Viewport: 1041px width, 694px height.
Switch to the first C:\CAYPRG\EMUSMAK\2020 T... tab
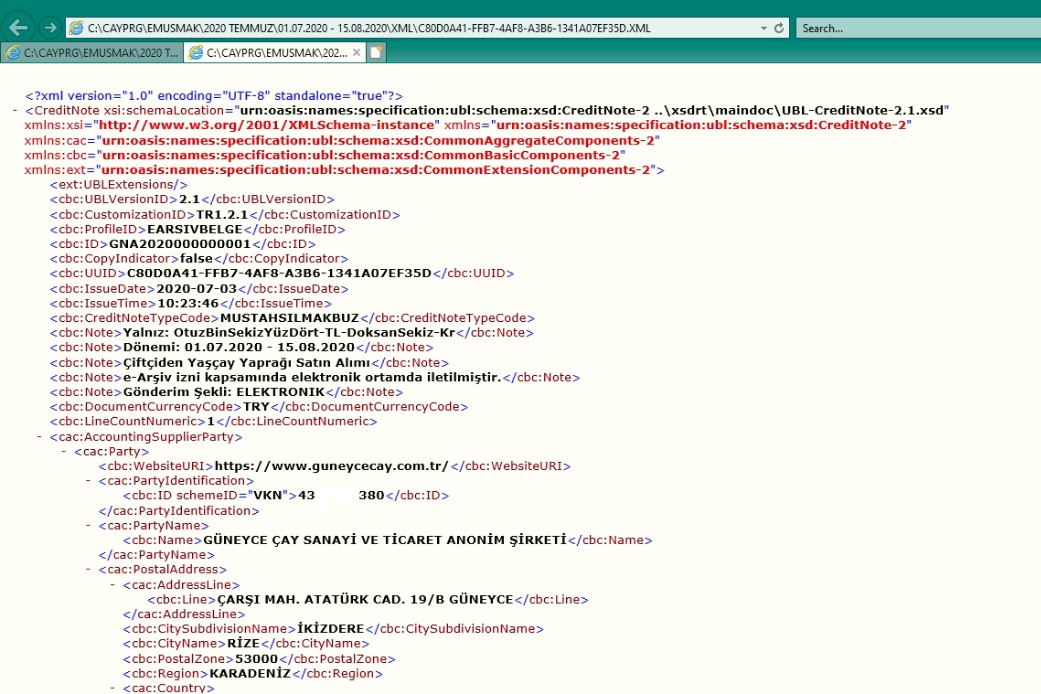[x=92, y=52]
